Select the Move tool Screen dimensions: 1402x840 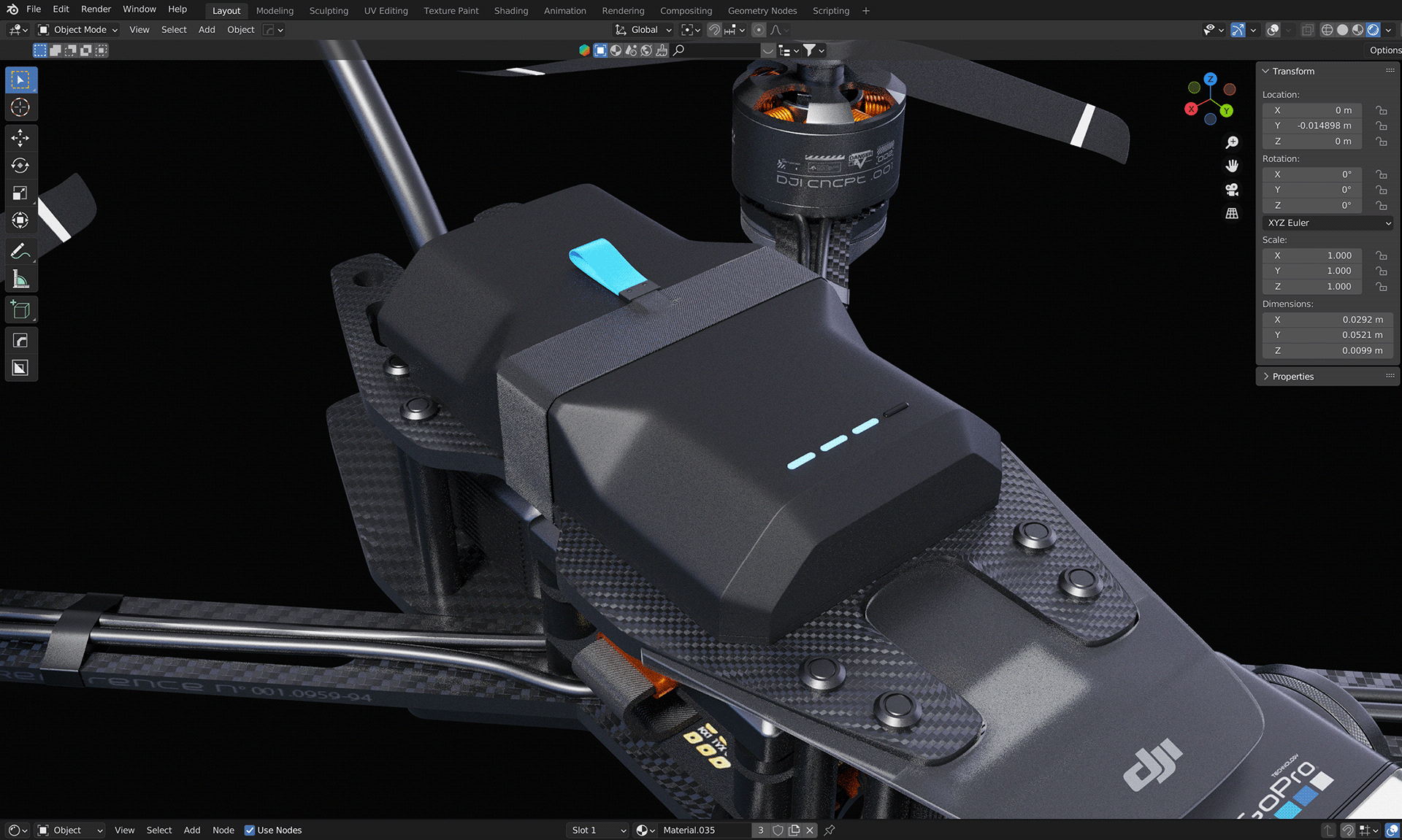coord(21,137)
